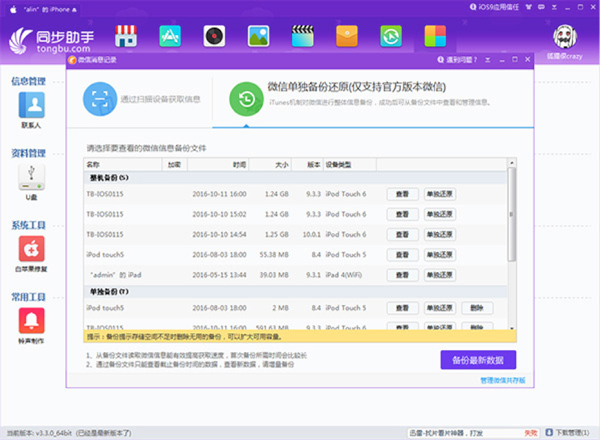Screen dimensions: 600x440
Task: Open the dropdown arrow in the main title bar
Action: [x=554, y=7]
